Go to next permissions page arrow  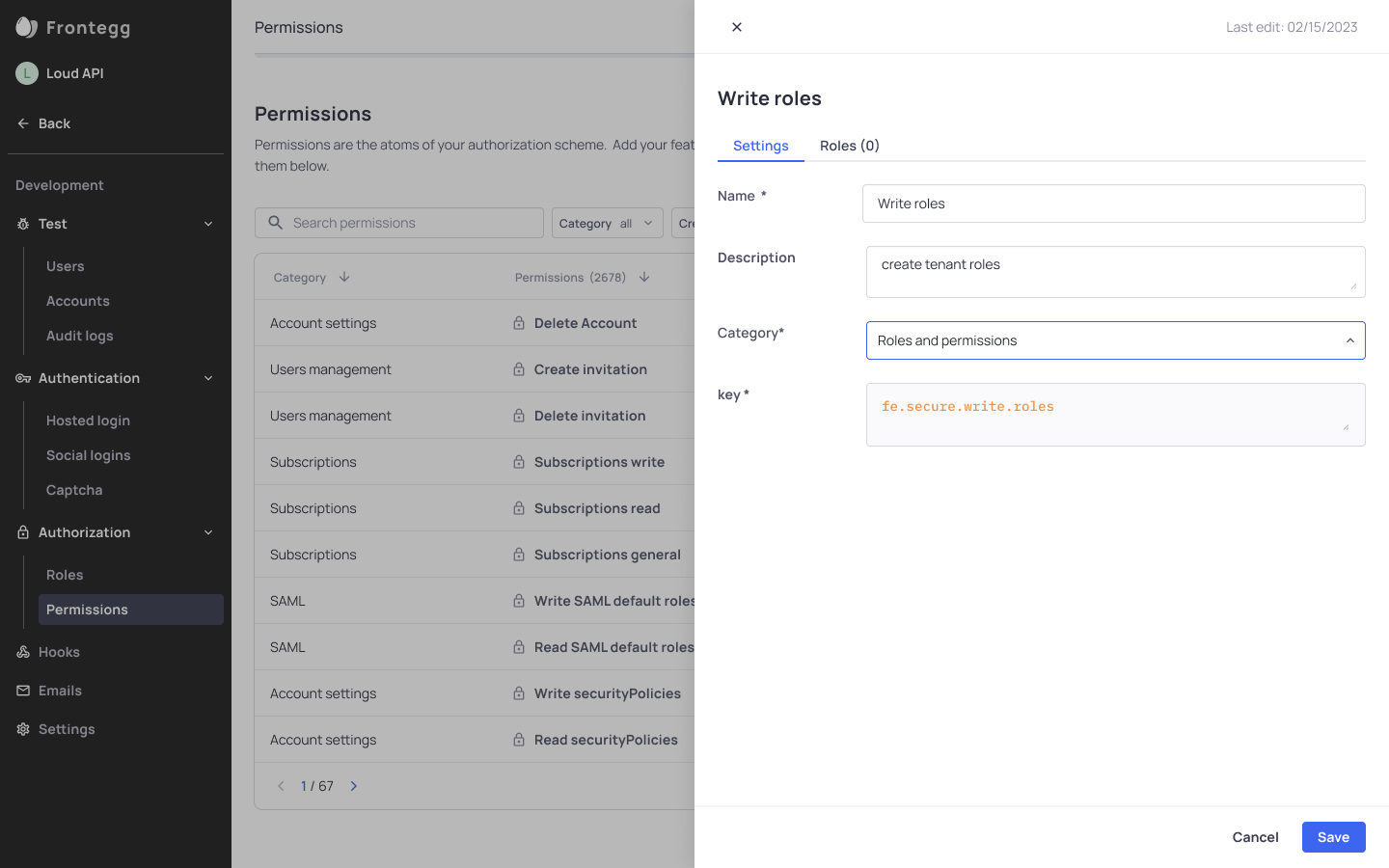354,786
